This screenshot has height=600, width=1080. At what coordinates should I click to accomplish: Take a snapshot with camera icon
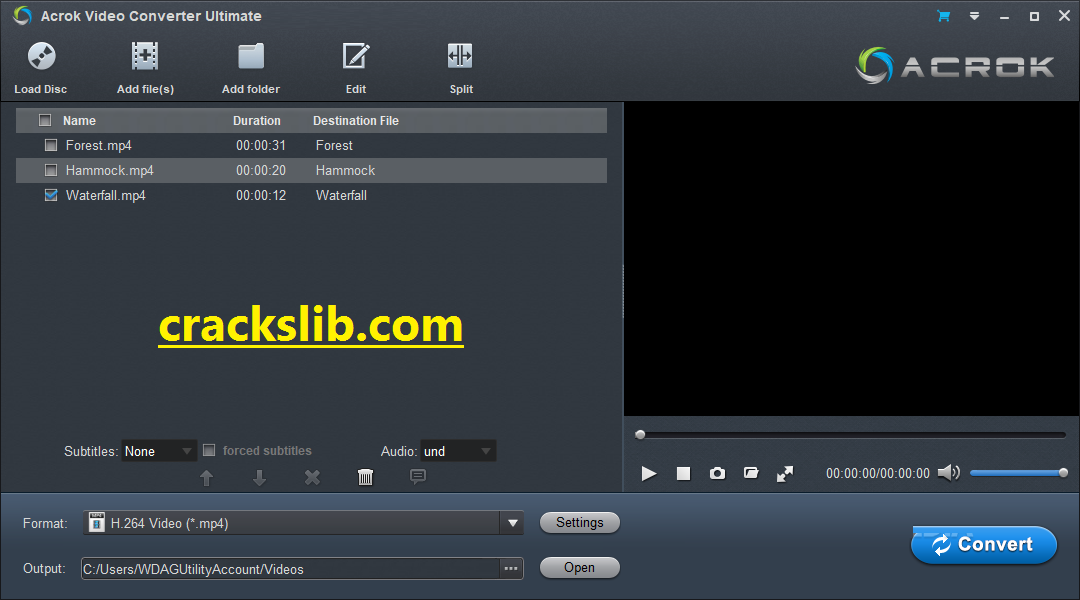click(x=717, y=473)
